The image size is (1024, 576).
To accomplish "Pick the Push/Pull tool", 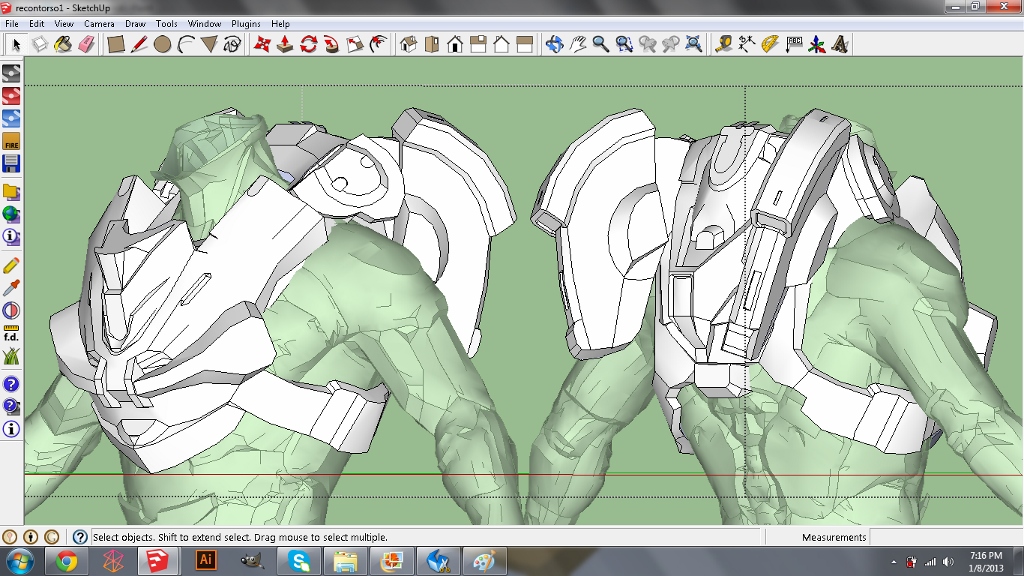I will coord(285,44).
